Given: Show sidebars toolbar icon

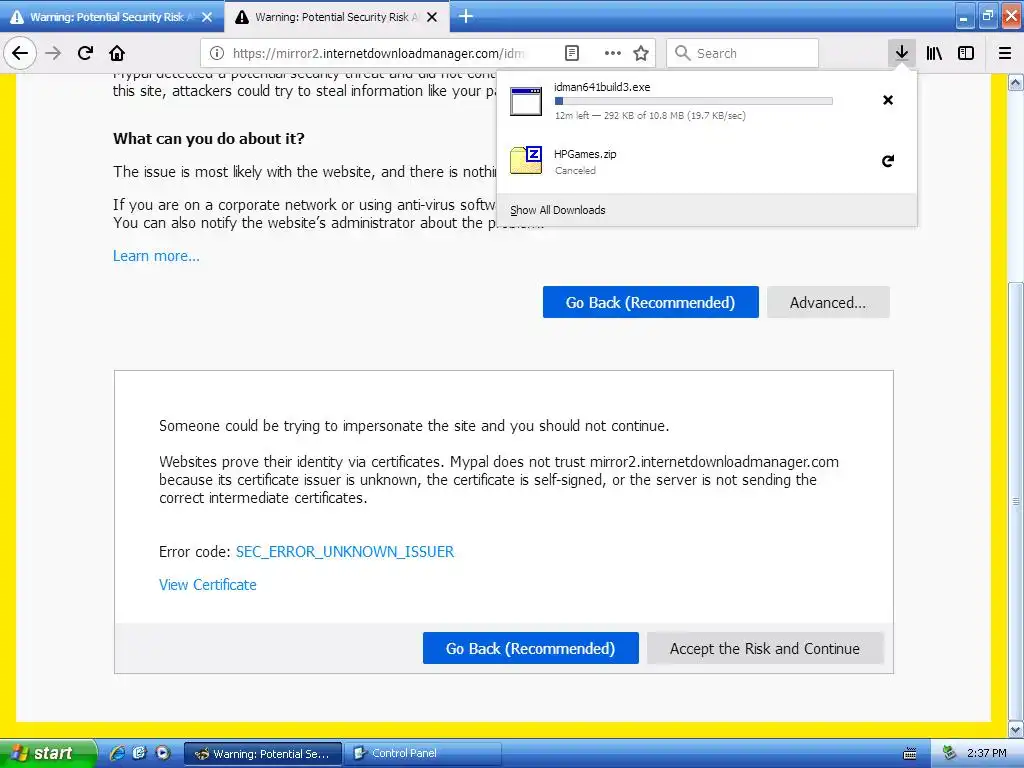Looking at the screenshot, I should click(x=966, y=53).
